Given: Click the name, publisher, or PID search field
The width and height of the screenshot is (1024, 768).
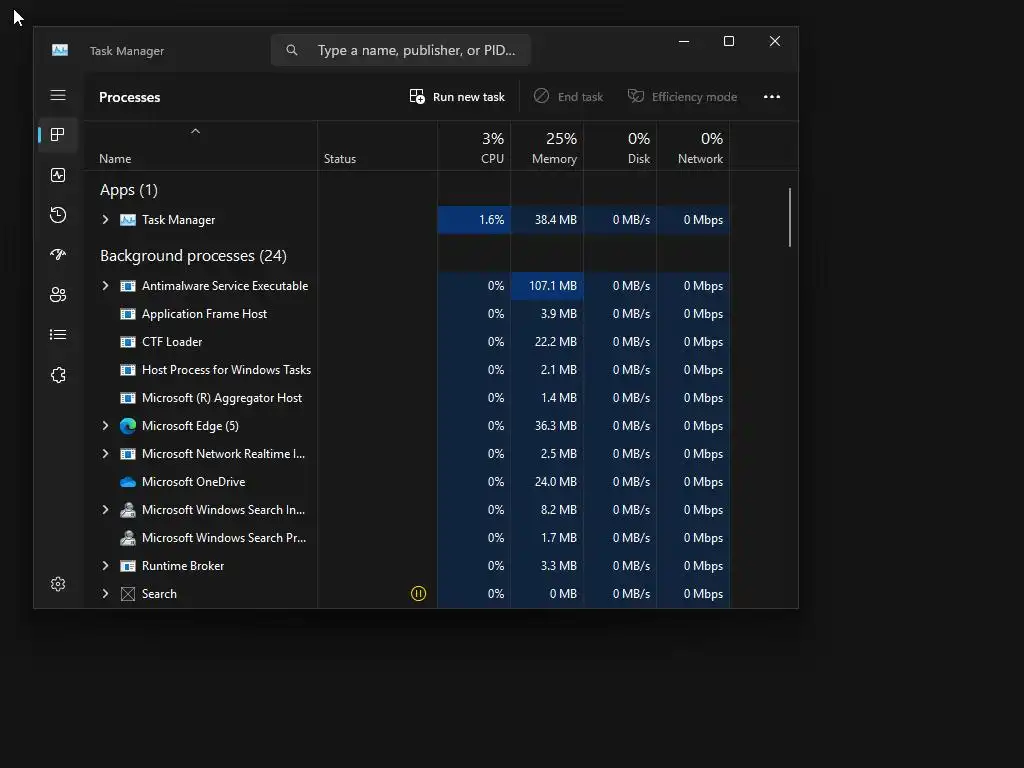Looking at the screenshot, I should click(400, 50).
